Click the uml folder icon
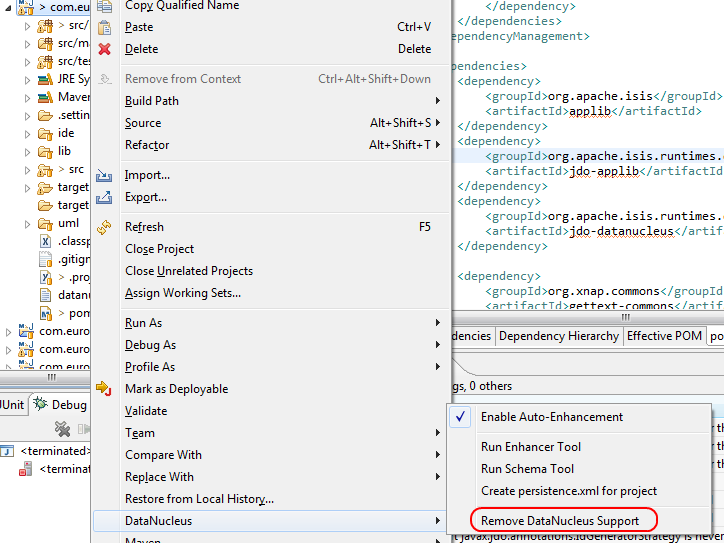Screen dimensions: 724x543 tap(45, 223)
